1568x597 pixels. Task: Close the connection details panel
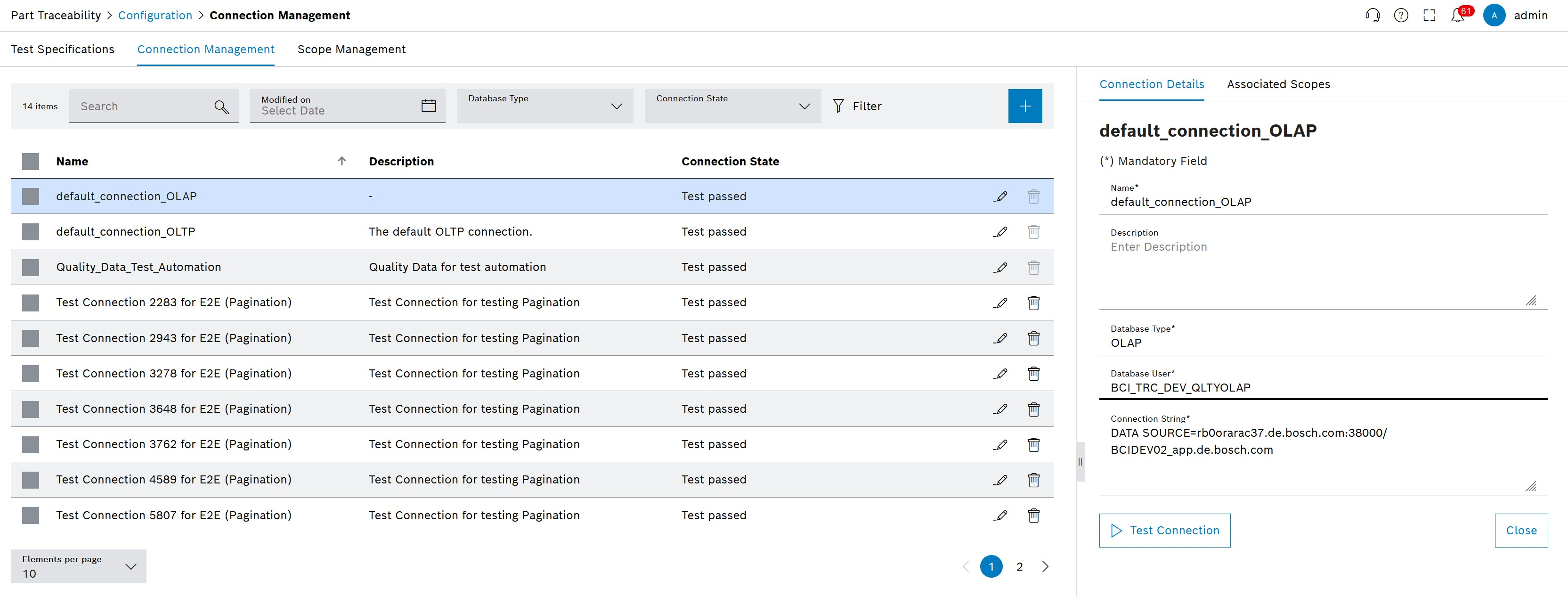point(1521,531)
